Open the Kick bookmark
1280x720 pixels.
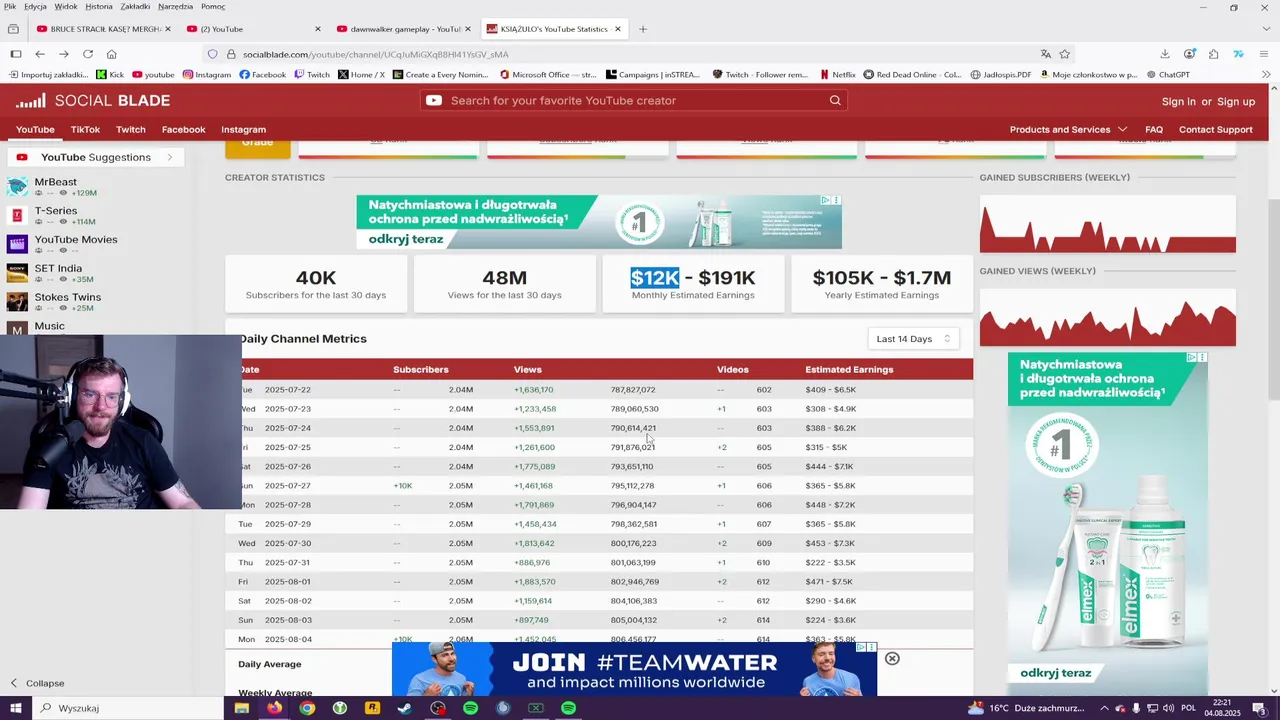(x=110, y=74)
